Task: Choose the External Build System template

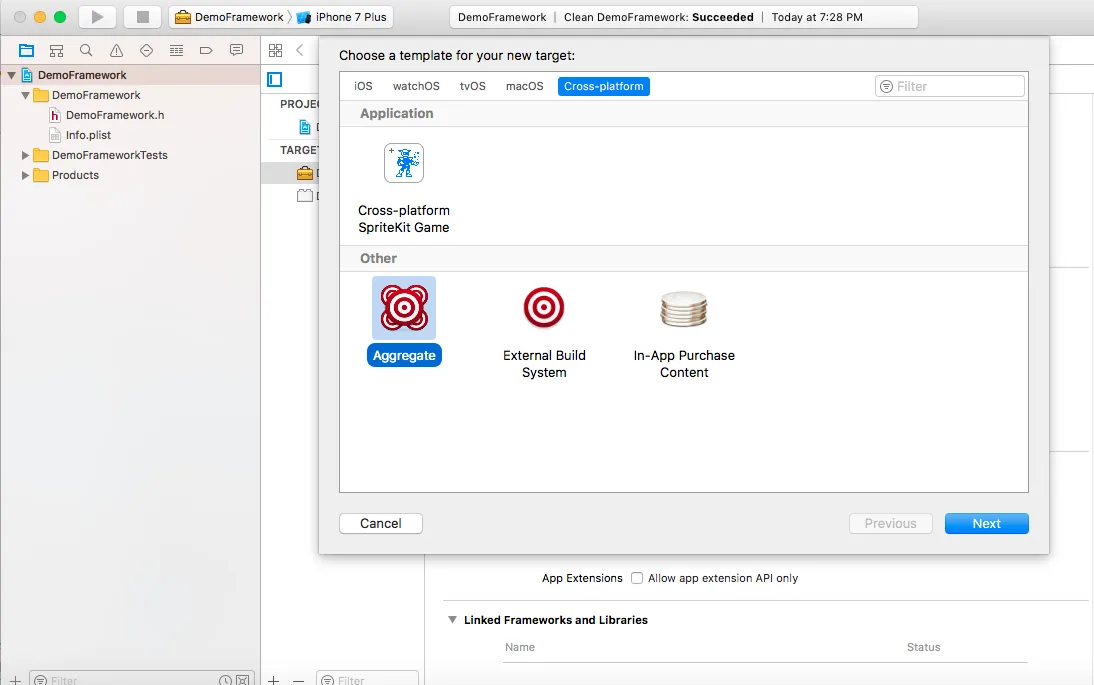Action: (544, 333)
